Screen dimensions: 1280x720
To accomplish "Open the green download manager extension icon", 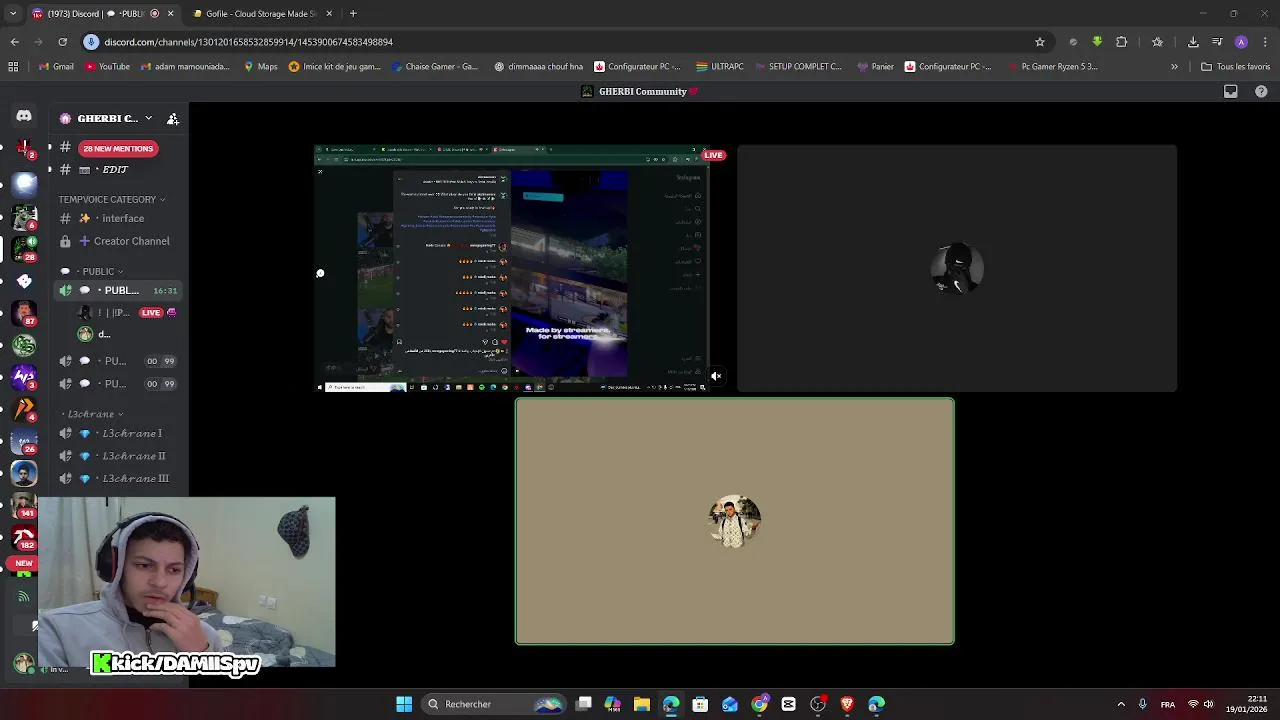I will click(1097, 42).
